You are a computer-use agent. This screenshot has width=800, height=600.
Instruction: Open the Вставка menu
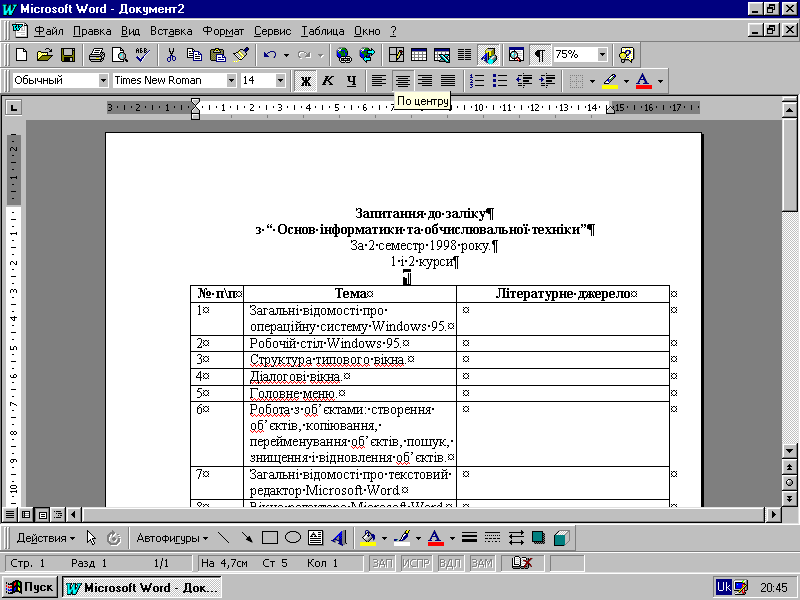[171, 31]
